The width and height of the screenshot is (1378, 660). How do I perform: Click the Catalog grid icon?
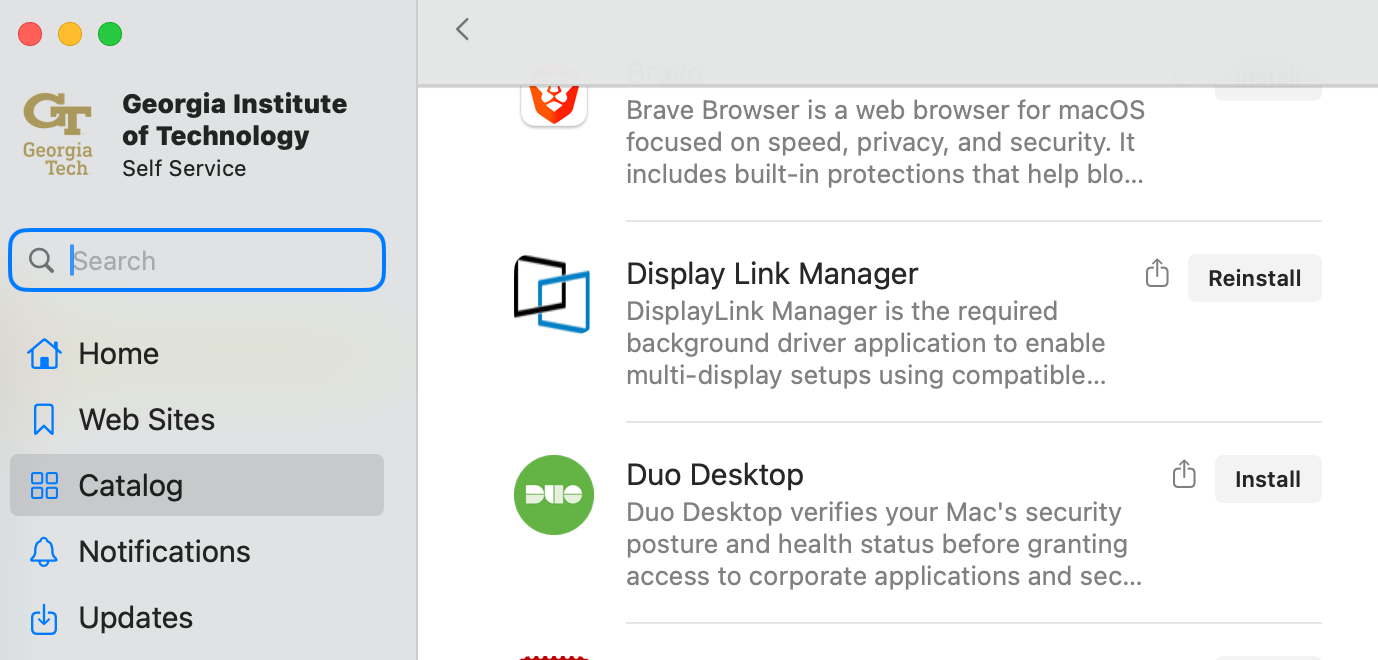coord(44,485)
